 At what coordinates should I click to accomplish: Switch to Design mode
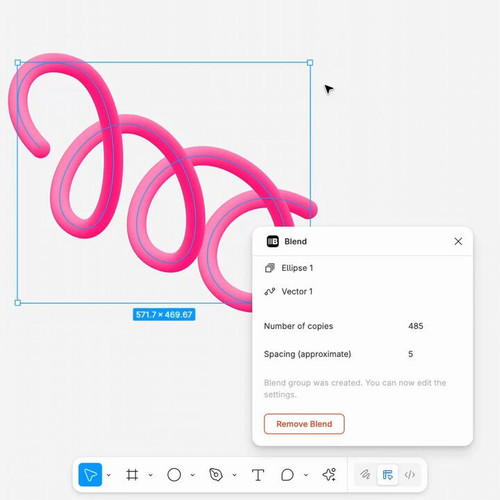click(x=387, y=475)
